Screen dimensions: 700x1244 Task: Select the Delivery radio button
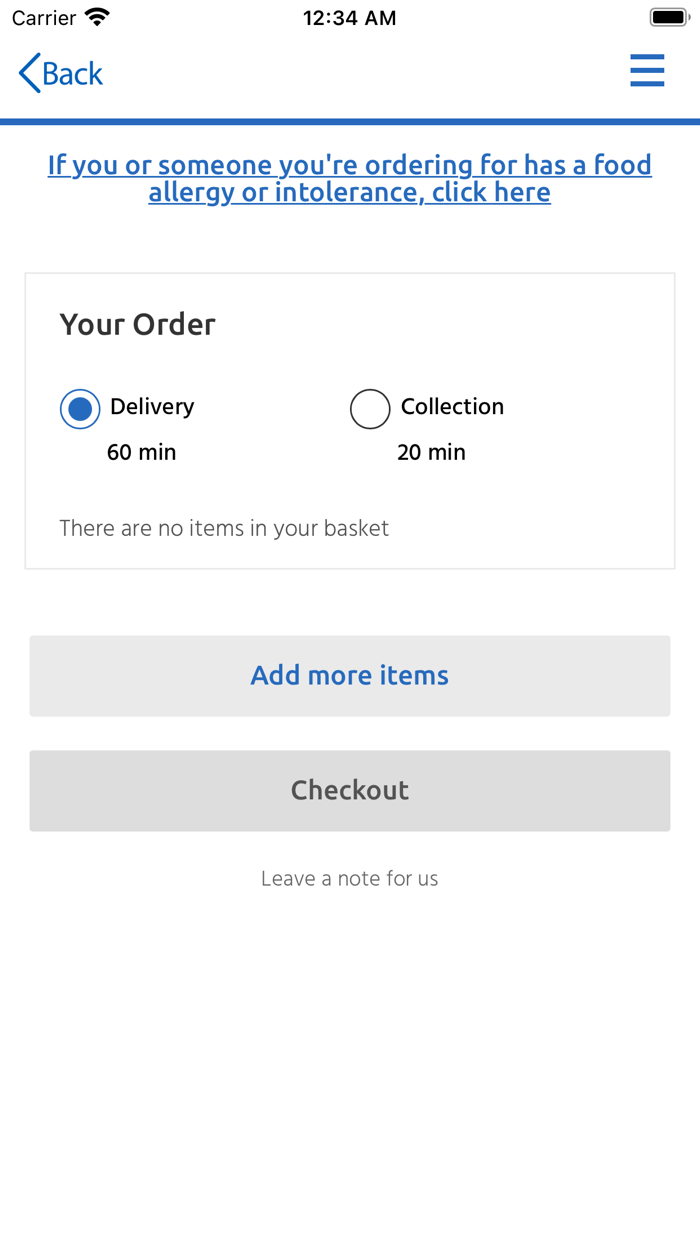point(80,409)
